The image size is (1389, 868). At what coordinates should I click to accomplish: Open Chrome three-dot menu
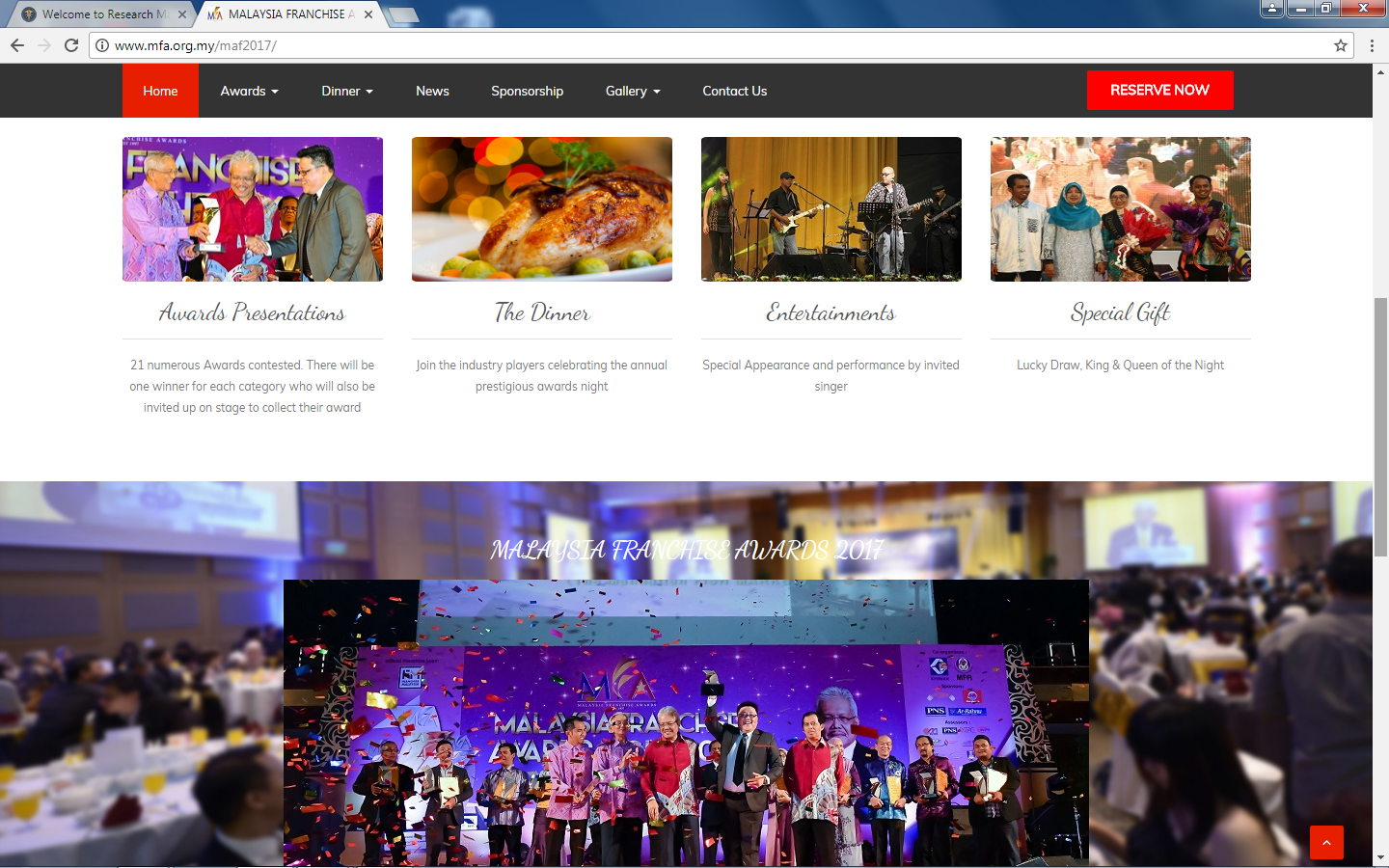[x=1372, y=45]
